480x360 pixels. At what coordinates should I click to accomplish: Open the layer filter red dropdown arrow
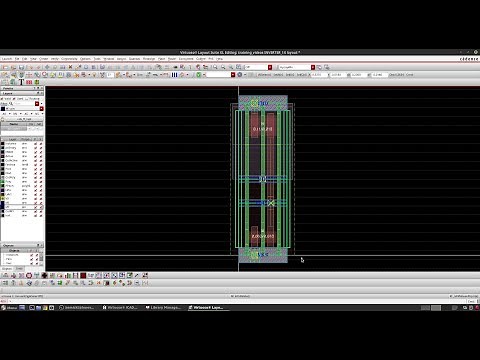tap(37, 104)
